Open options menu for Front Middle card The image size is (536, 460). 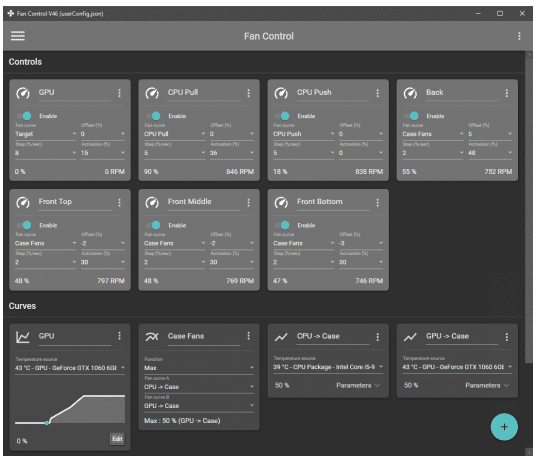[249, 203]
